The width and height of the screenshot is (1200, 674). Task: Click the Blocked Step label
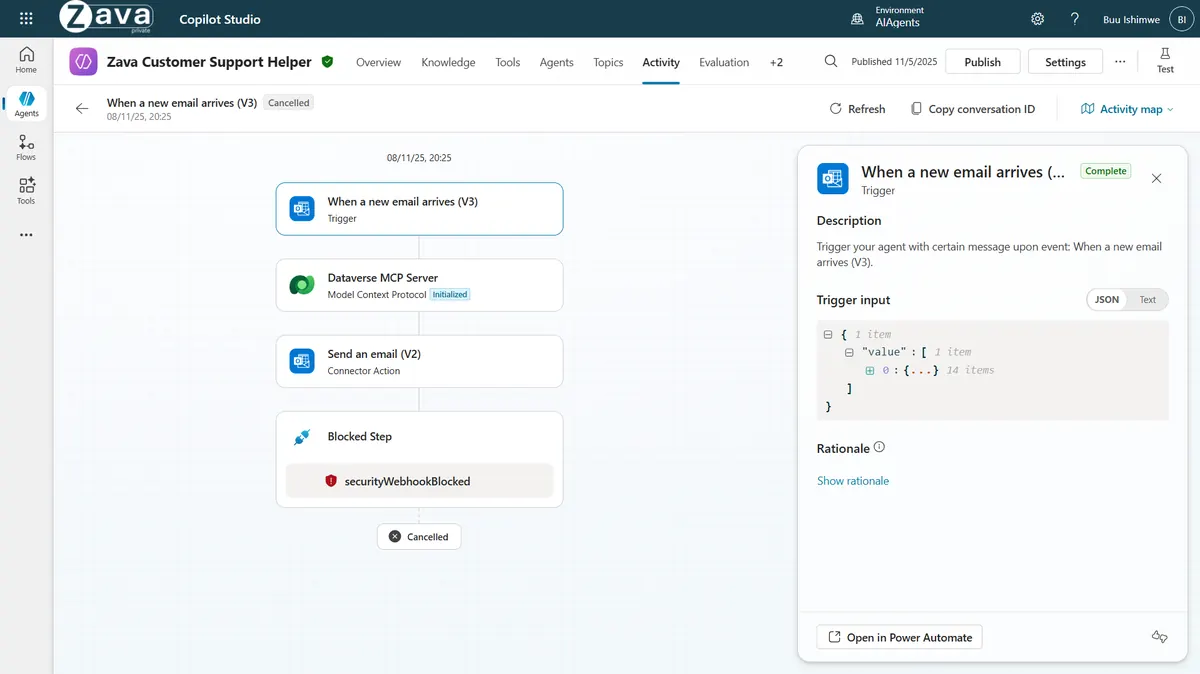coord(360,437)
